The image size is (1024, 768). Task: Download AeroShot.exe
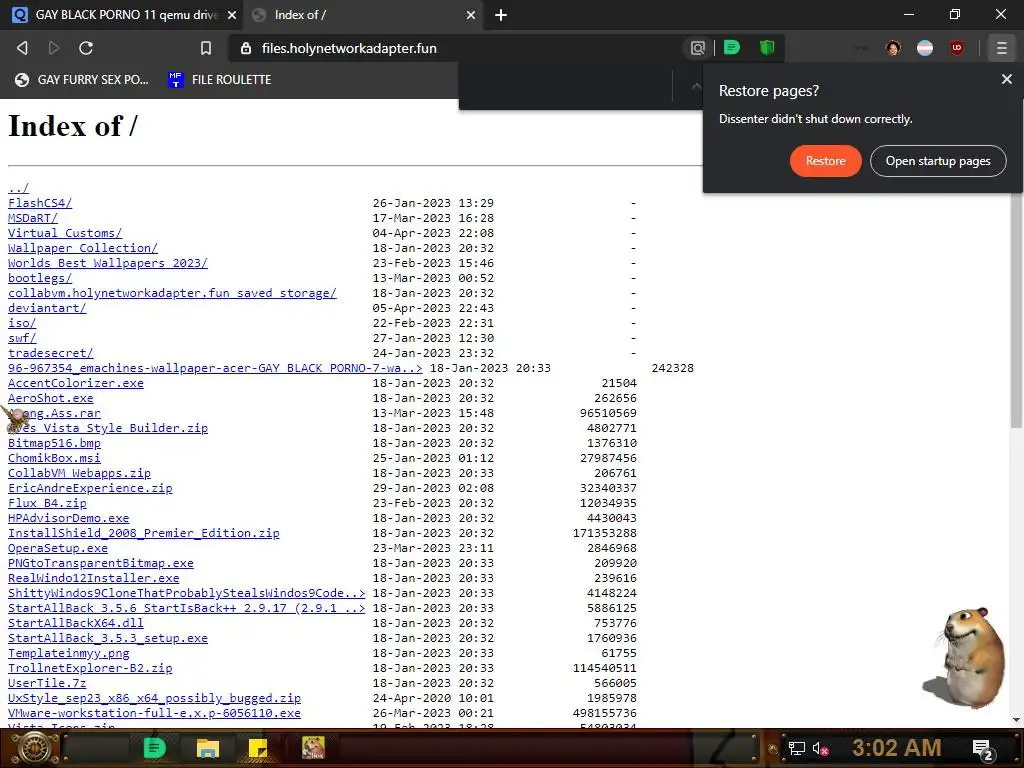51,398
